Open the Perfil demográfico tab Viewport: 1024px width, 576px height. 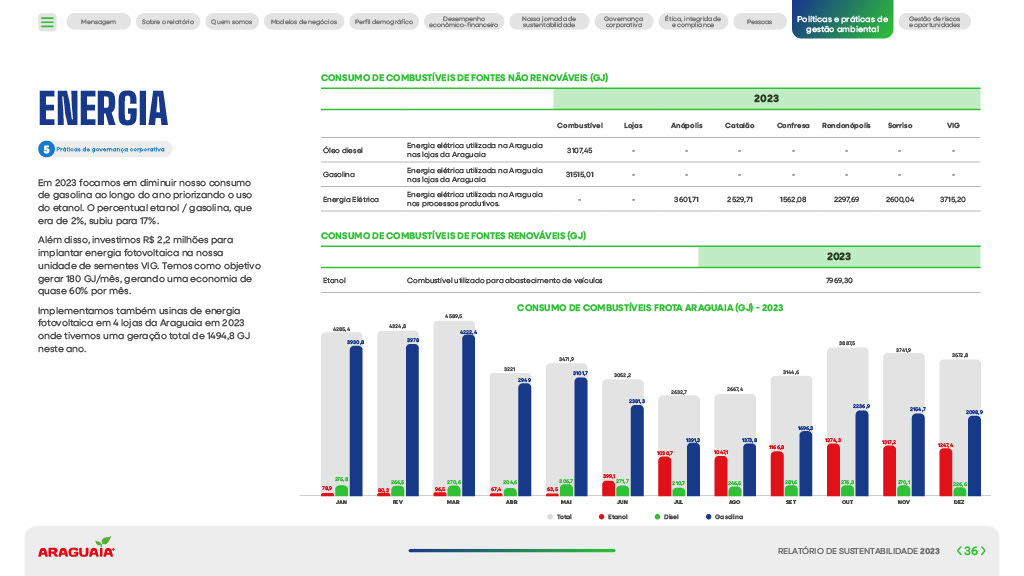(384, 22)
